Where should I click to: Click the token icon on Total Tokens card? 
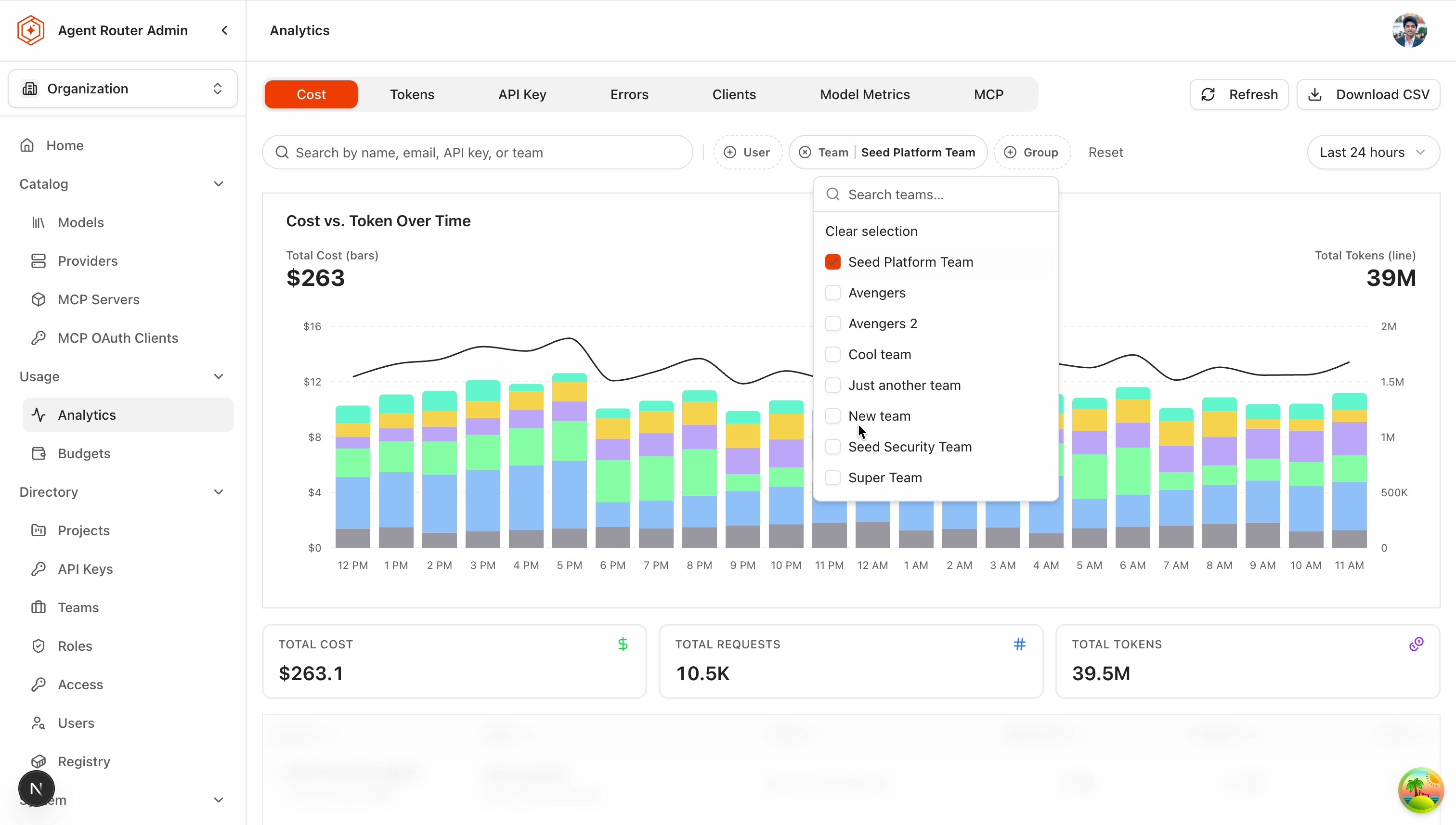(x=1417, y=644)
